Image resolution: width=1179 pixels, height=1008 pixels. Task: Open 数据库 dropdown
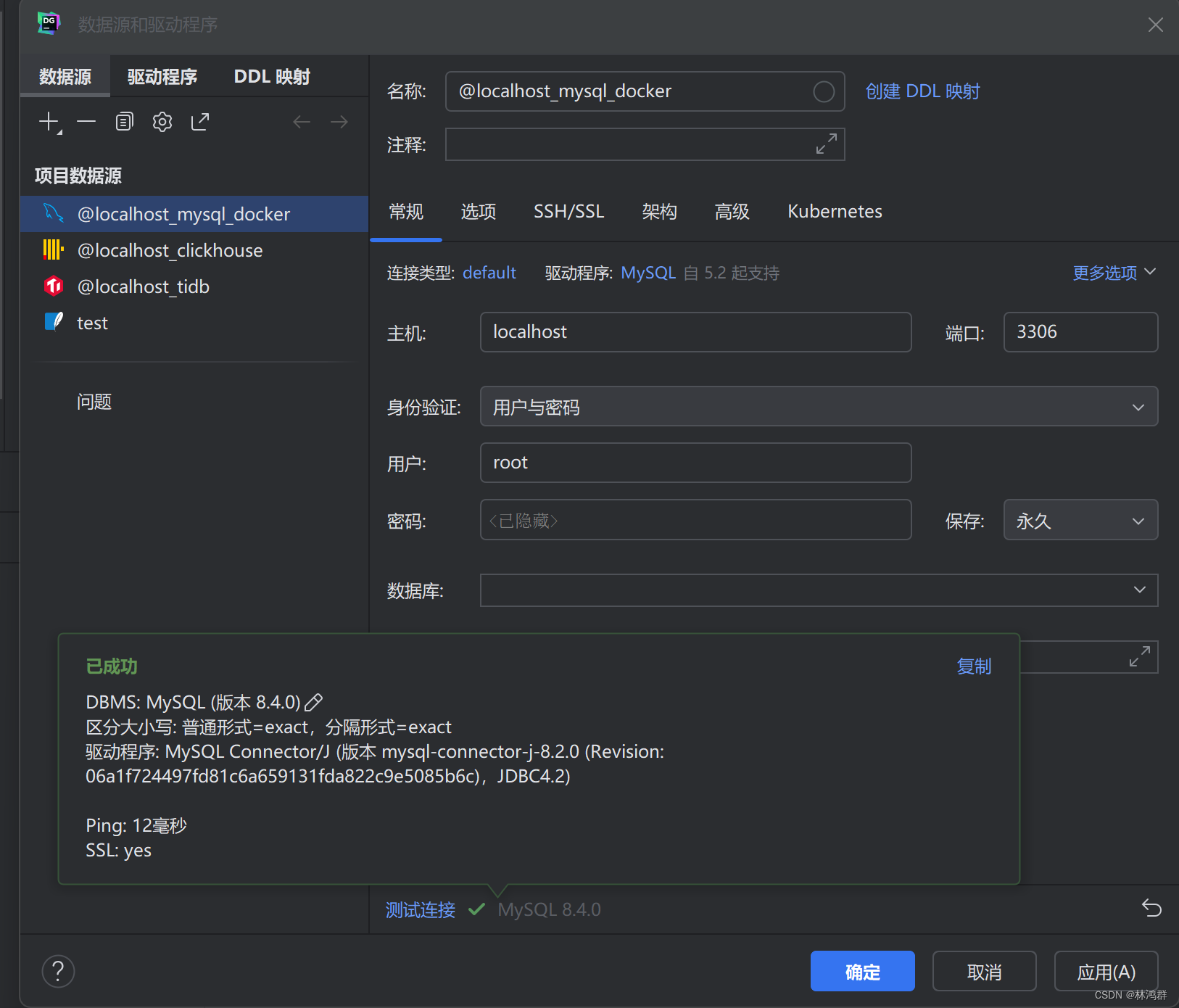click(x=819, y=590)
